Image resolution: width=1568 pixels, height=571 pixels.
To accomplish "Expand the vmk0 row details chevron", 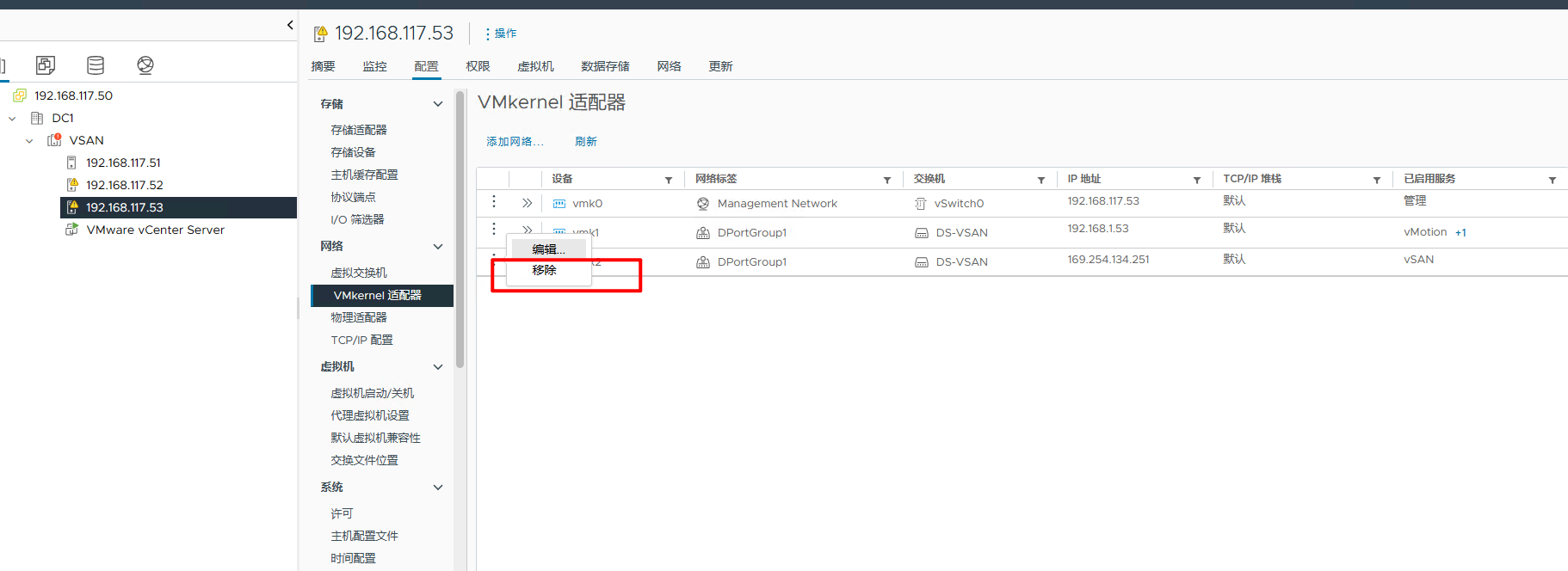I will (x=527, y=203).
